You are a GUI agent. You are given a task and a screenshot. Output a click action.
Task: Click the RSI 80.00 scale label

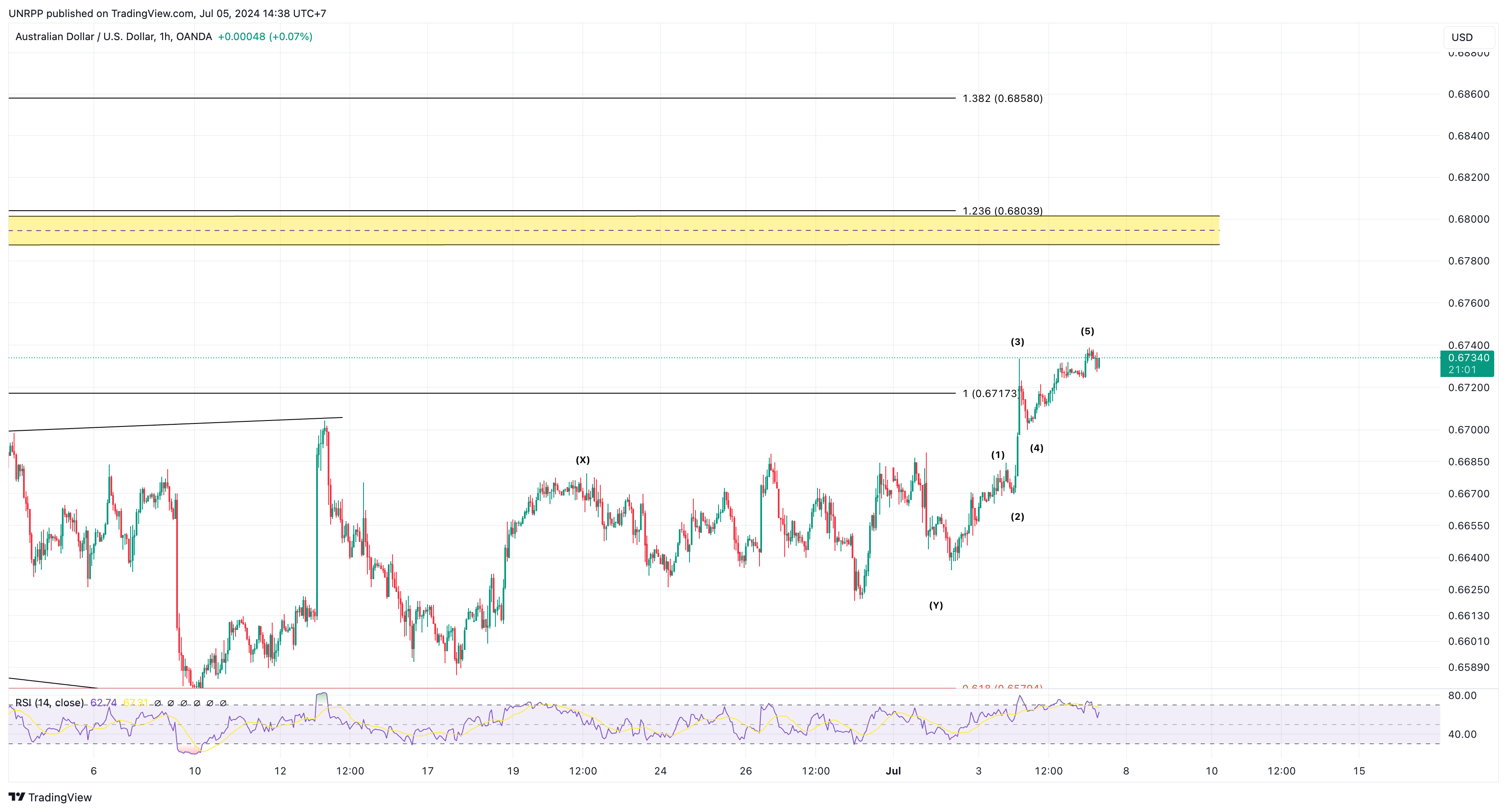pos(1463,696)
